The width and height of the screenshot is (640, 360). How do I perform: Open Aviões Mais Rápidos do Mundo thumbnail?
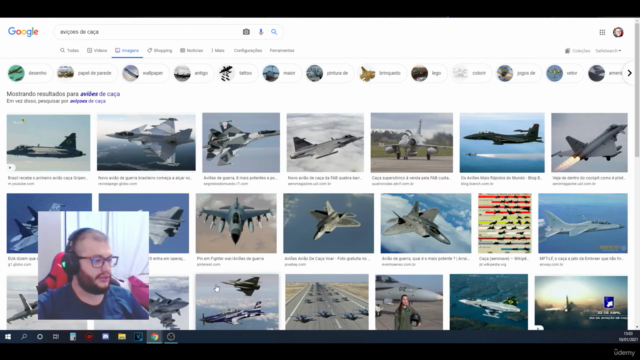(x=502, y=142)
